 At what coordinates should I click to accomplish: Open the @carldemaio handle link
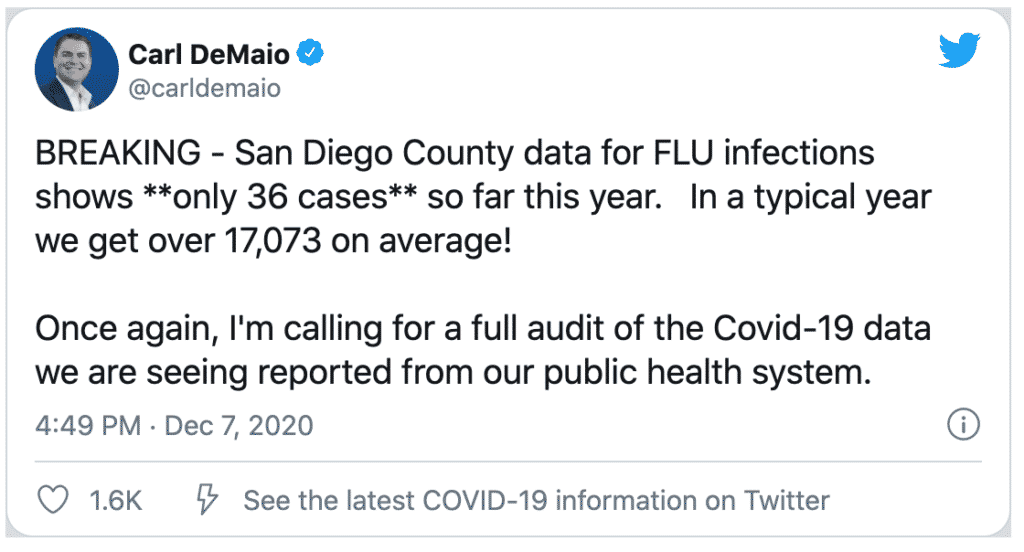tap(205, 88)
